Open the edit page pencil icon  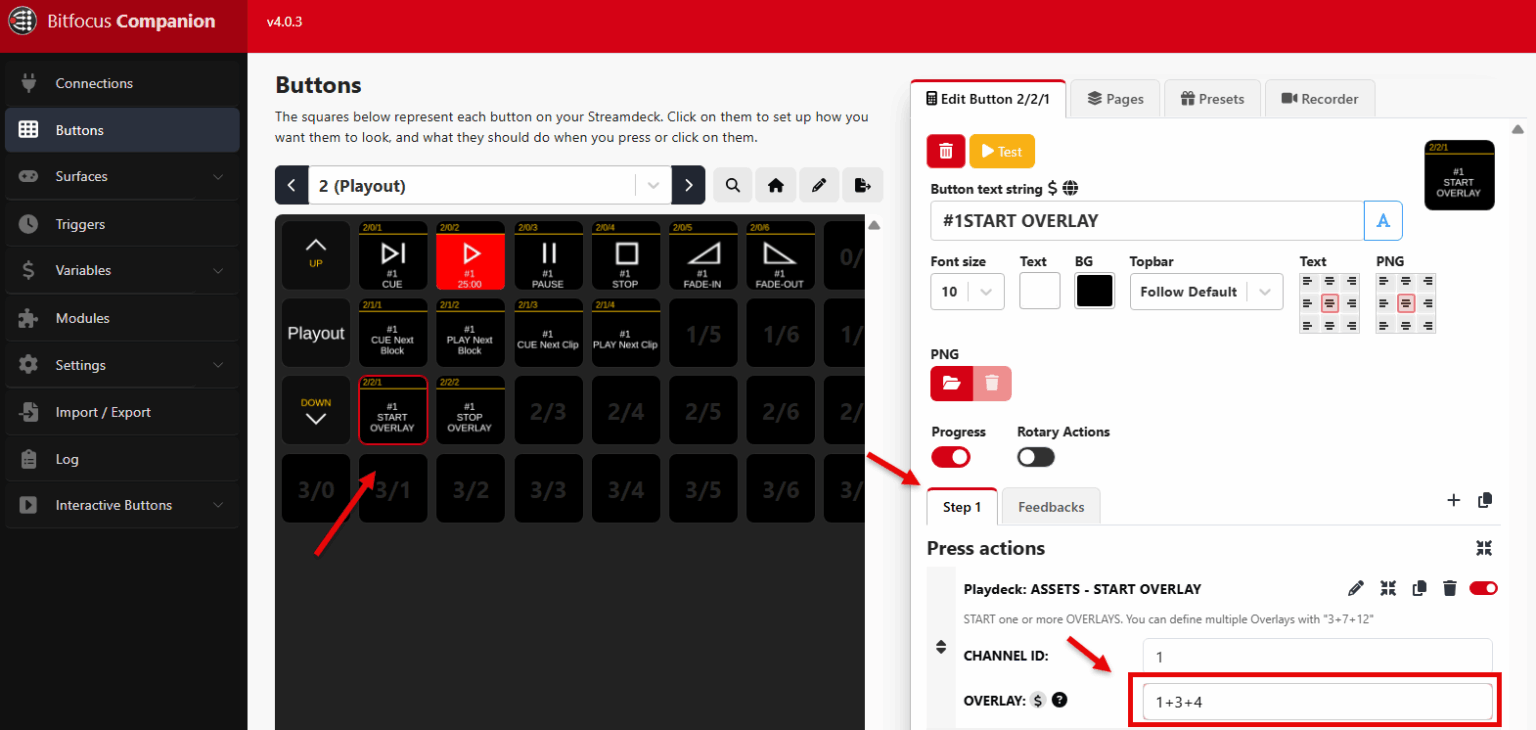coord(819,185)
